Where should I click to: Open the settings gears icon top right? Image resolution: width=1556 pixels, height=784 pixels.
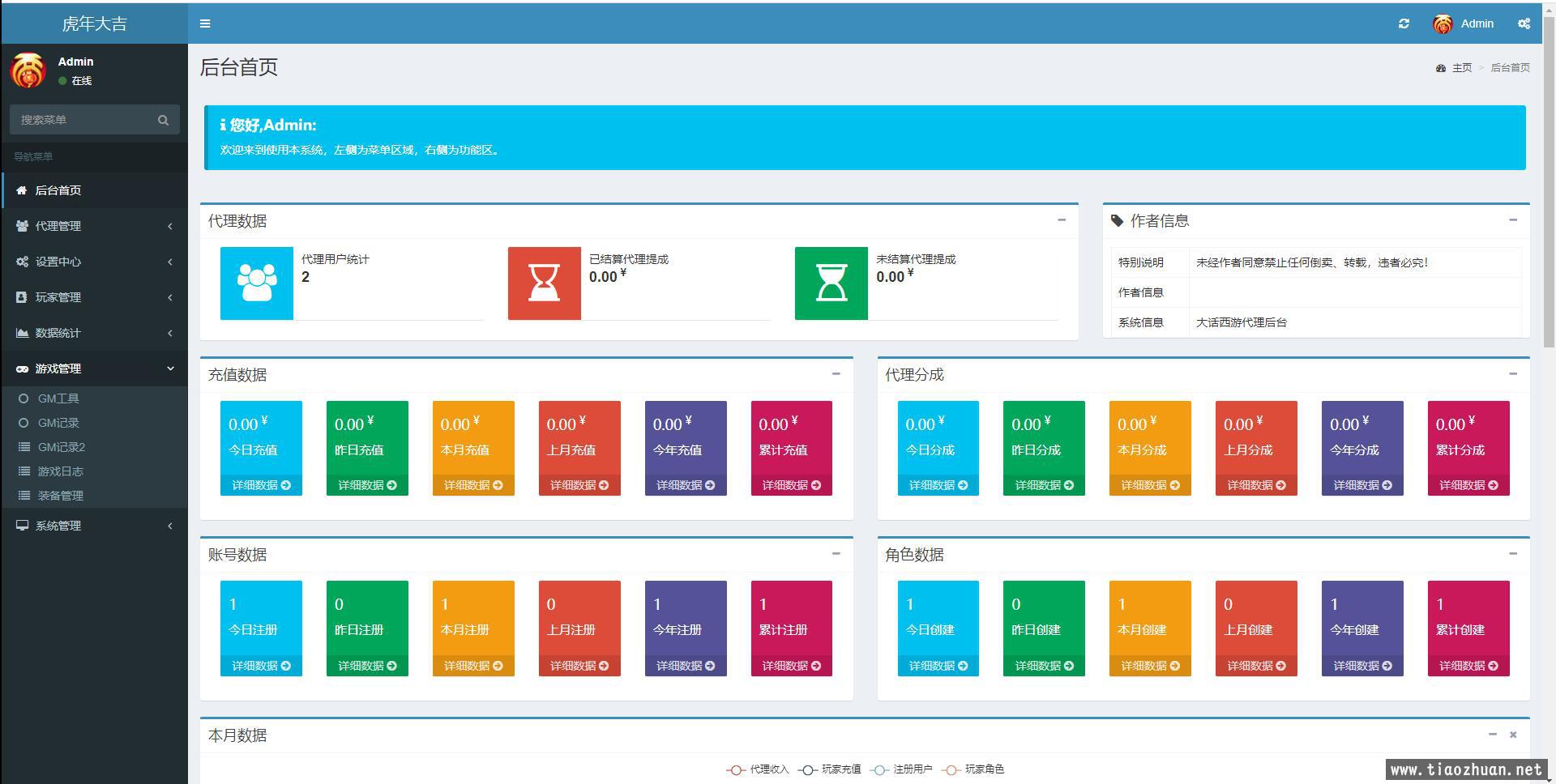click(1524, 23)
